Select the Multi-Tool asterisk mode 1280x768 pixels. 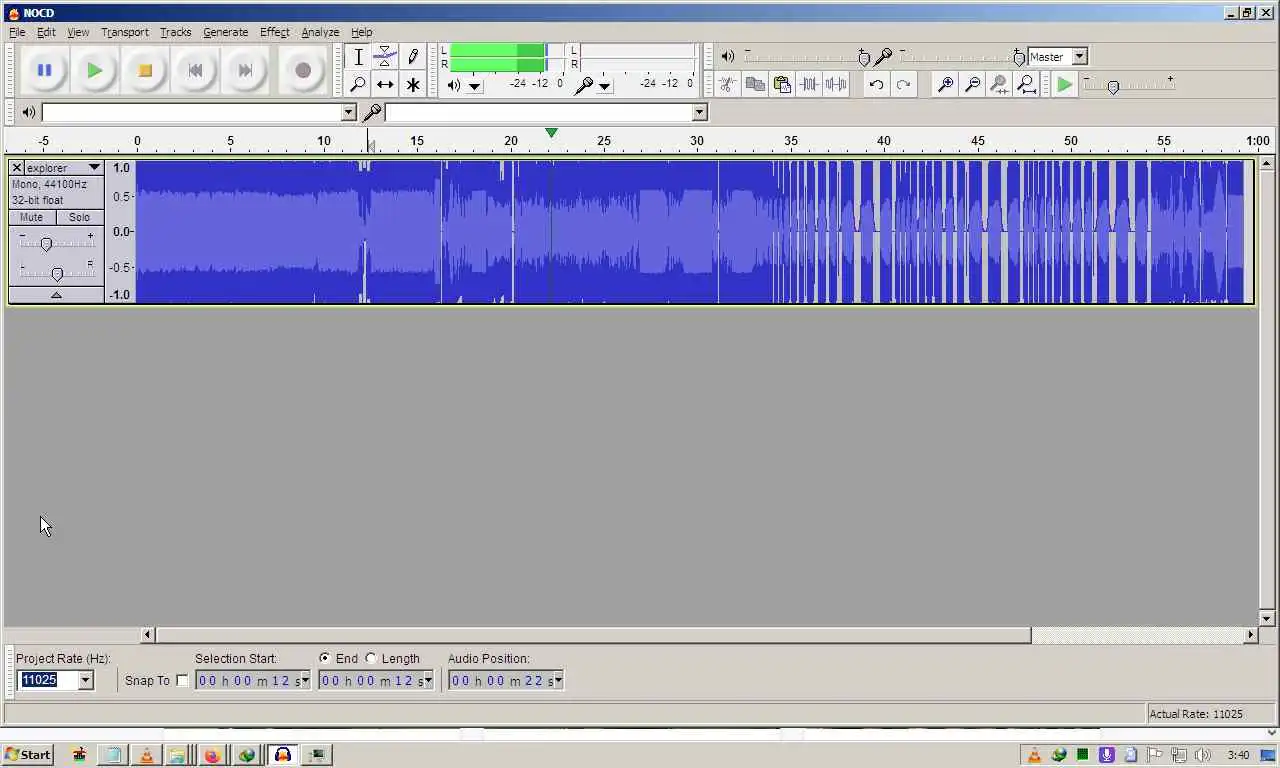point(412,84)
